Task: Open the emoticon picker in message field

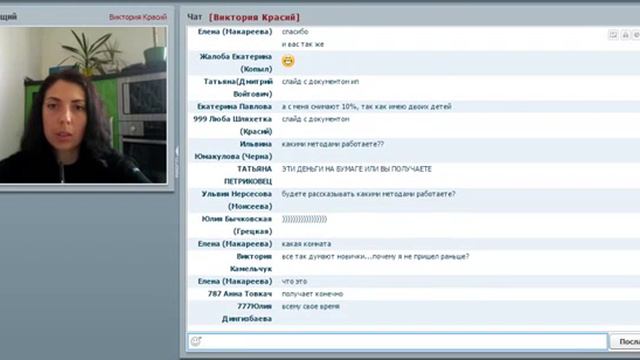Action: click(196, 341)
